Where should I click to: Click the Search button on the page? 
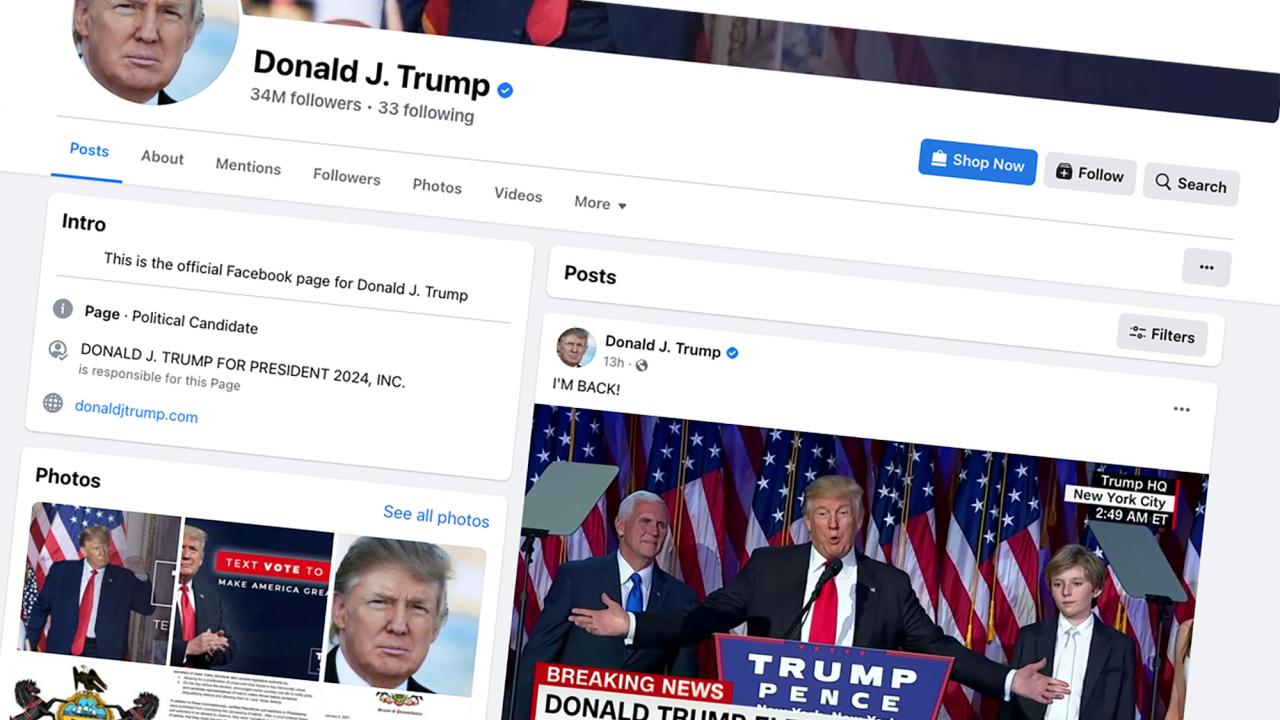[1191, 184]
